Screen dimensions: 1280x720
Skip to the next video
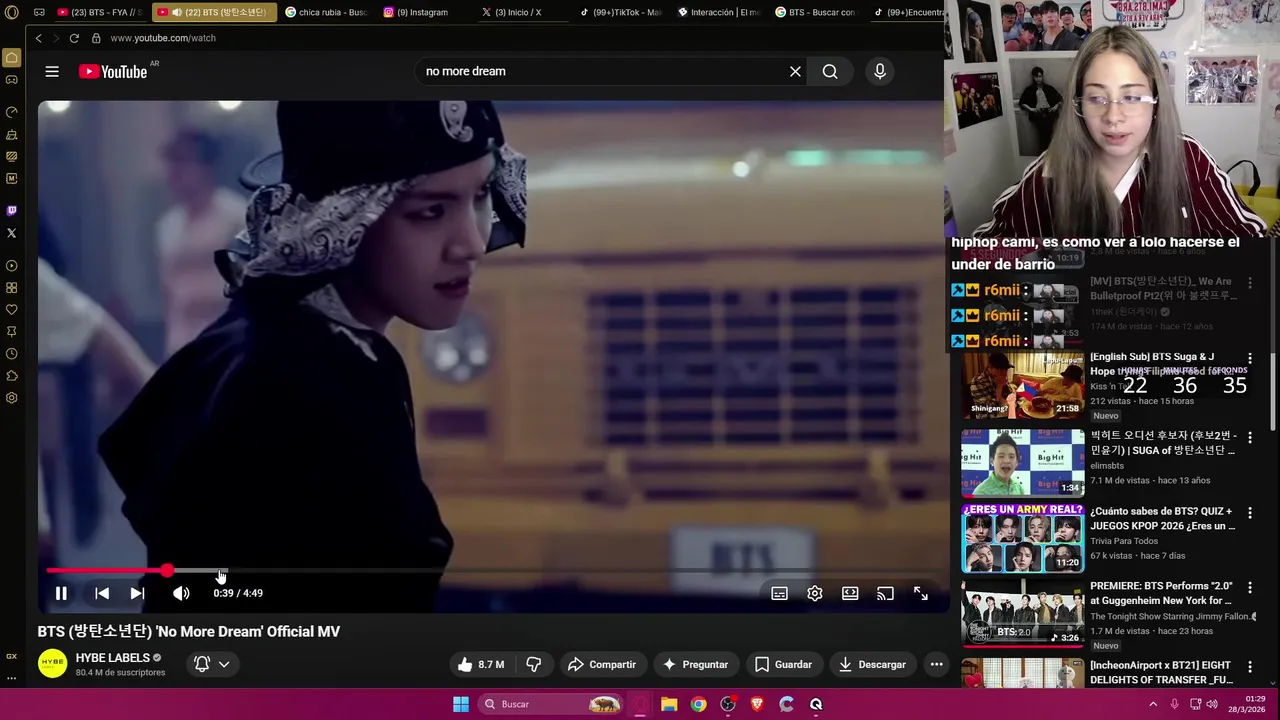click(137, 593)
